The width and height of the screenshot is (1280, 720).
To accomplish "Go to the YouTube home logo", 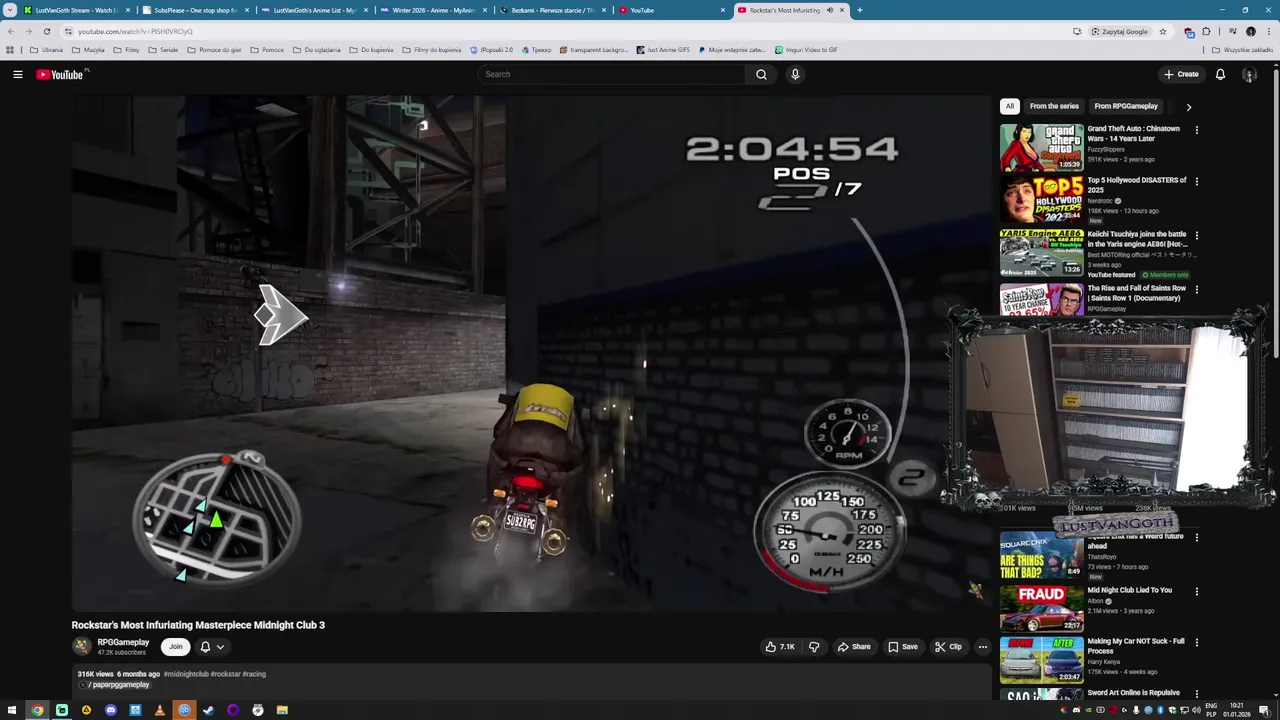I will point(60,74).
